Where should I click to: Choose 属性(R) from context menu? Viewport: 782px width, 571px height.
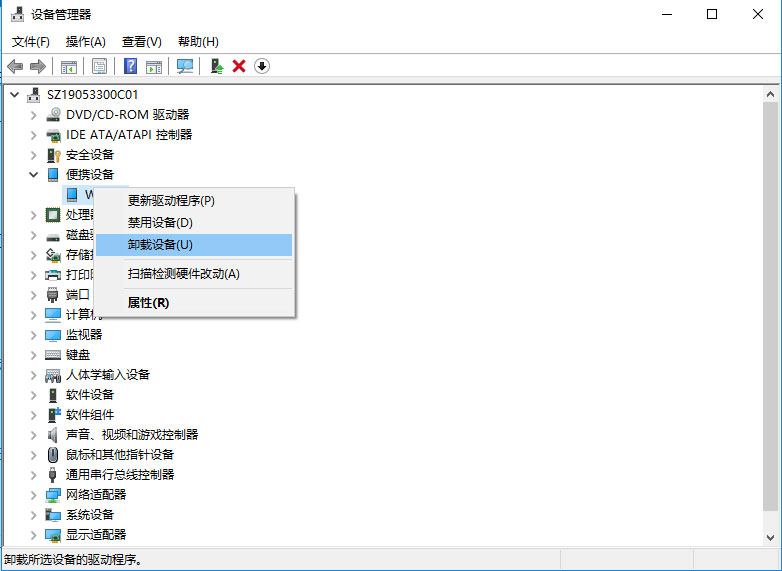pyautogui.click(x=194, y=303)
